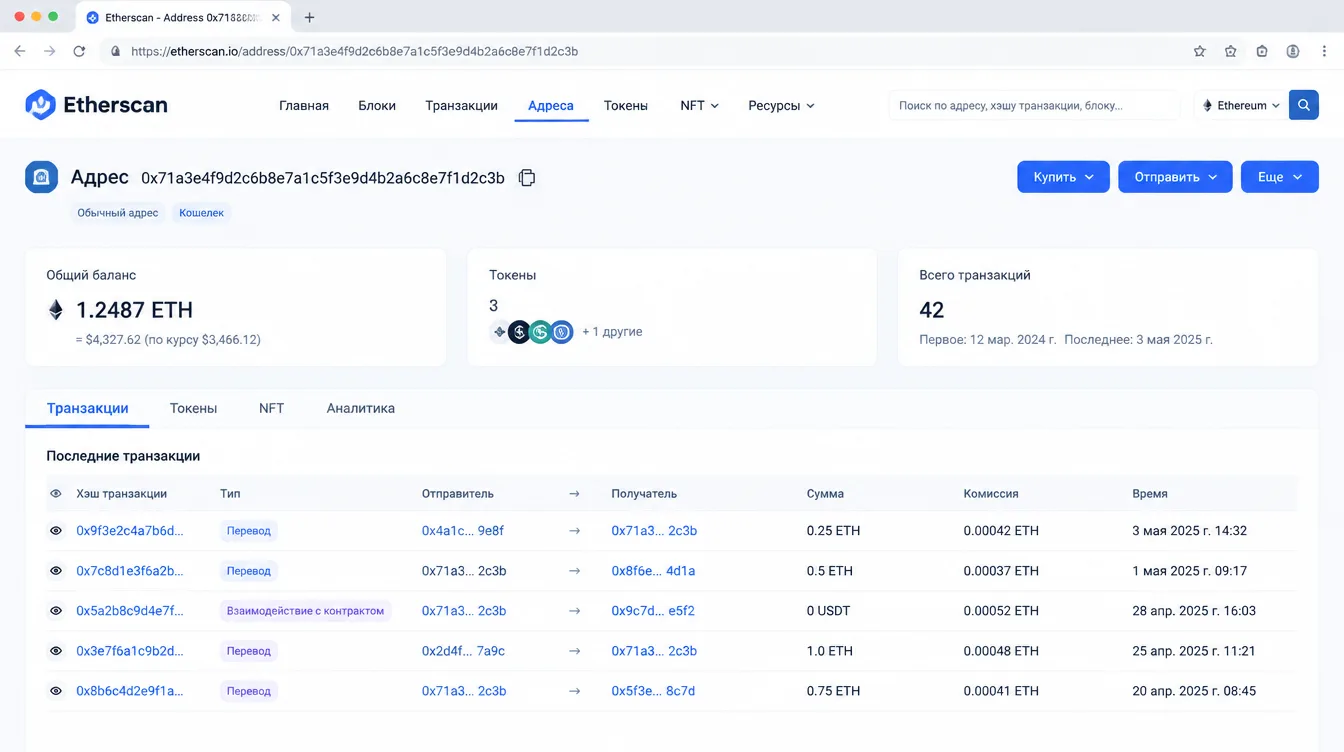Screen dimensions: 1344x752
Task: Go back with the browser arrow
Action: click(20, 51)
